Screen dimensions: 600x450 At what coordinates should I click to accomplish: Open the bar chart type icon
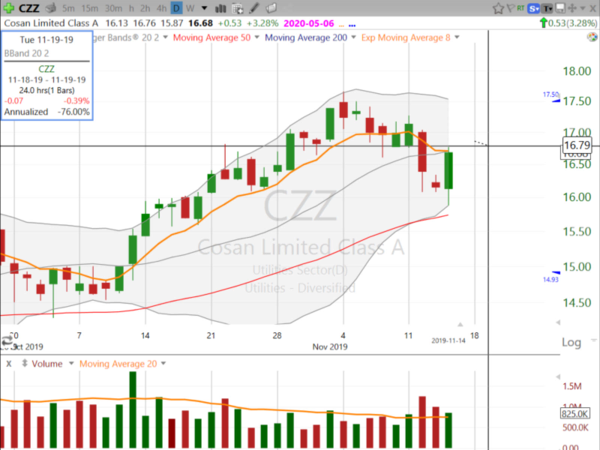[220, 8]
